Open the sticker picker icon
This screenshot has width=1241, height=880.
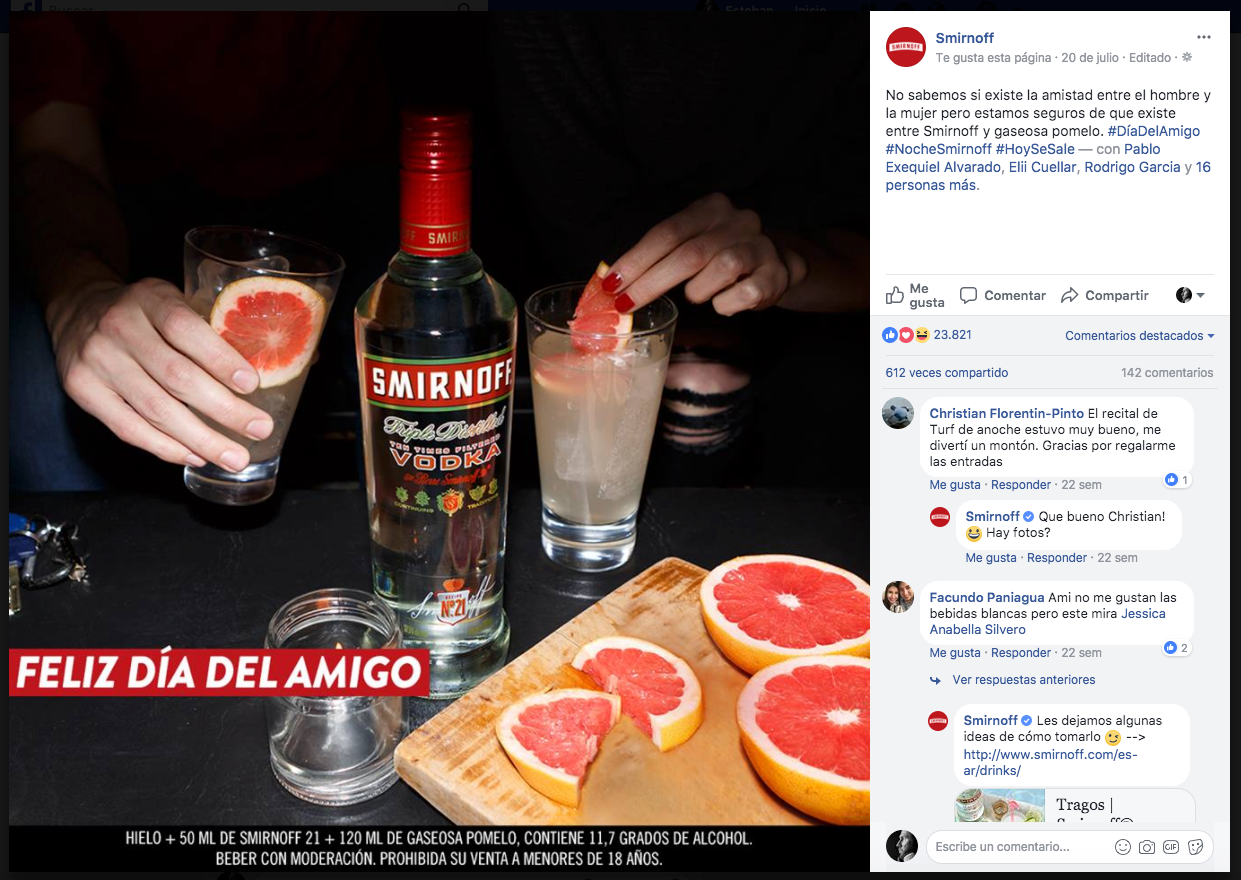tap(1195, 847)
